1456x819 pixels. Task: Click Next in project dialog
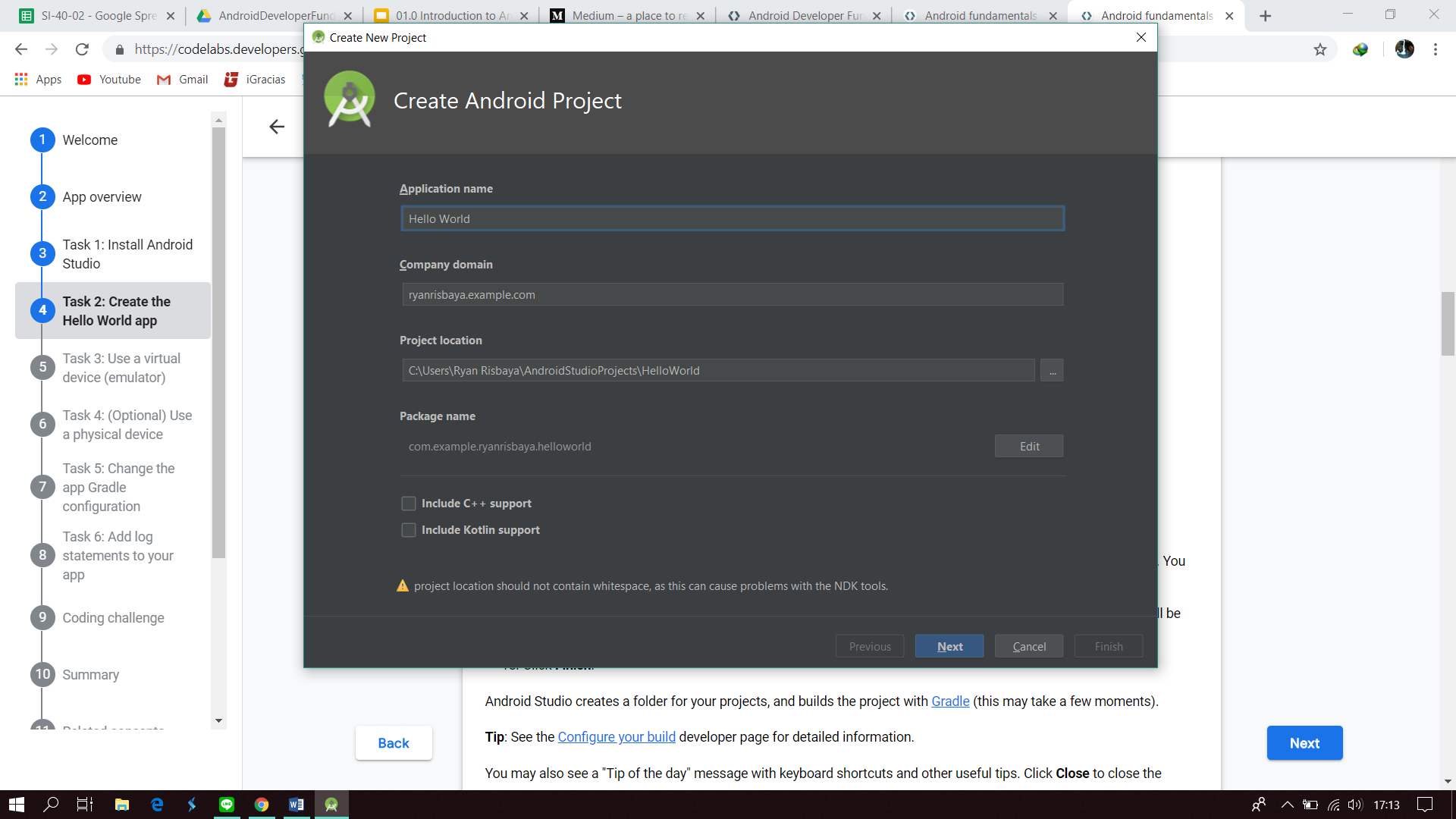pos(949,646)
